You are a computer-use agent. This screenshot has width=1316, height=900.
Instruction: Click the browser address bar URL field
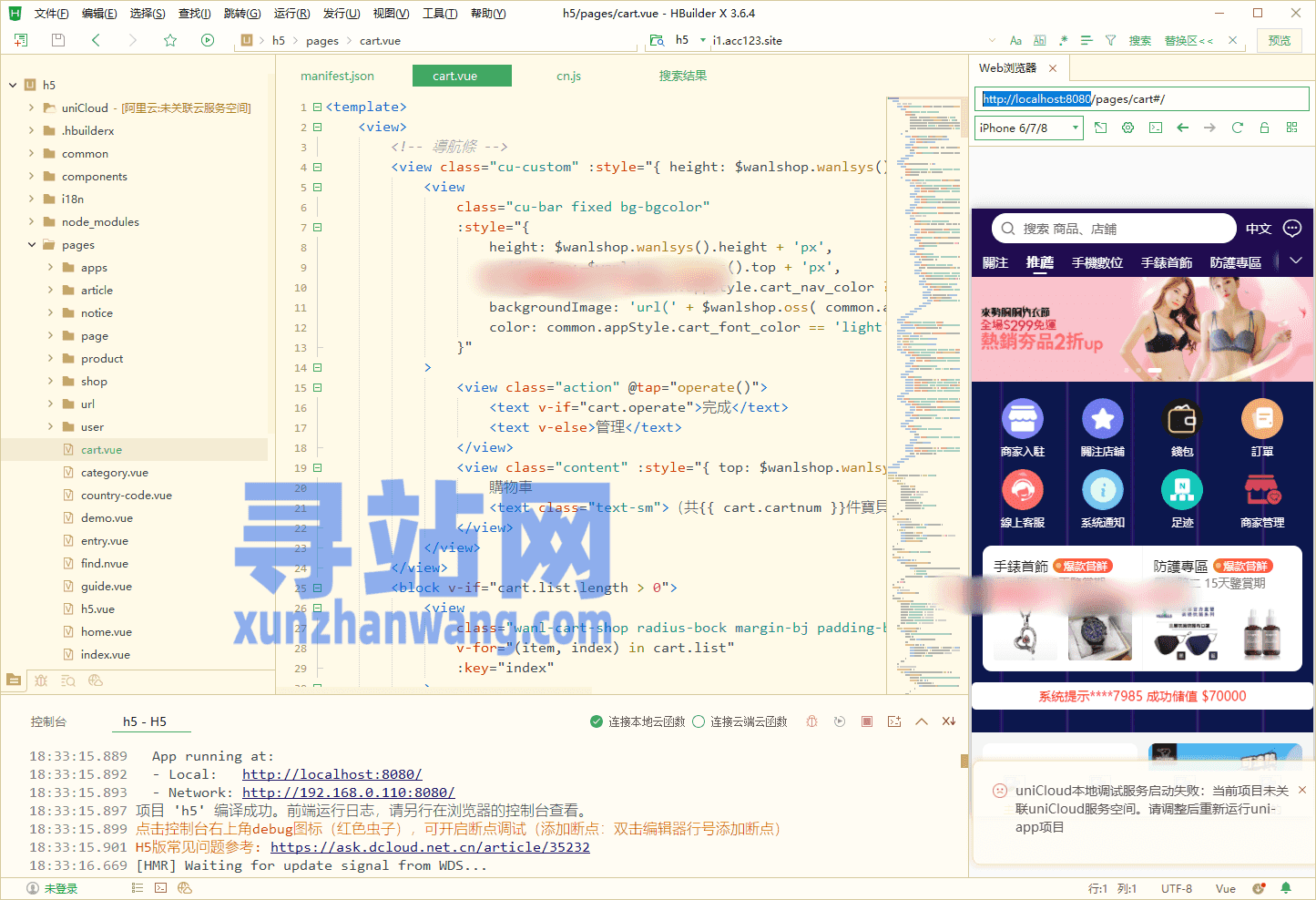point(1184,98)
